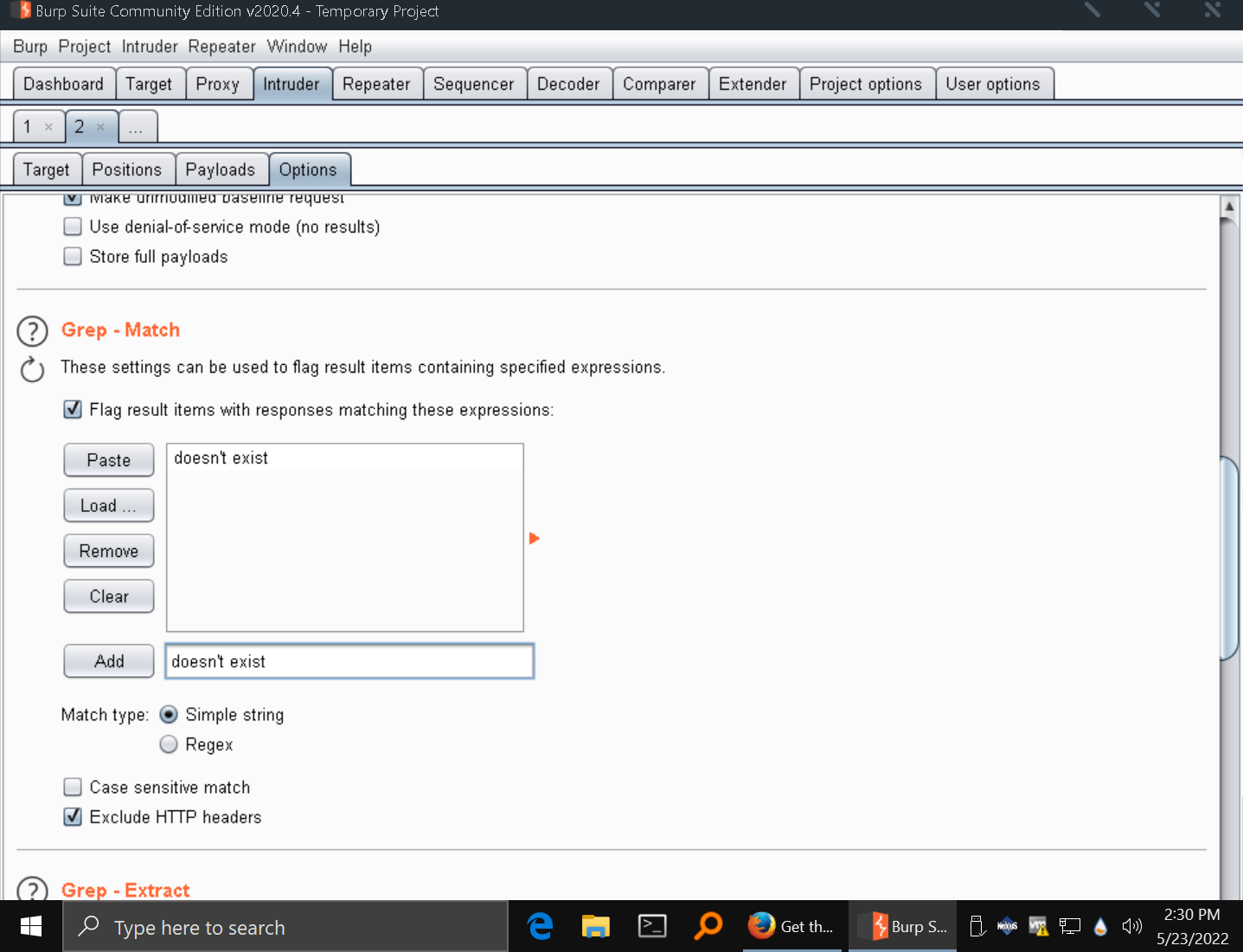Image resolution: width=1243 pixels, height=952 pixels.
Task: Click Load ... button
Action: point(109,506)
